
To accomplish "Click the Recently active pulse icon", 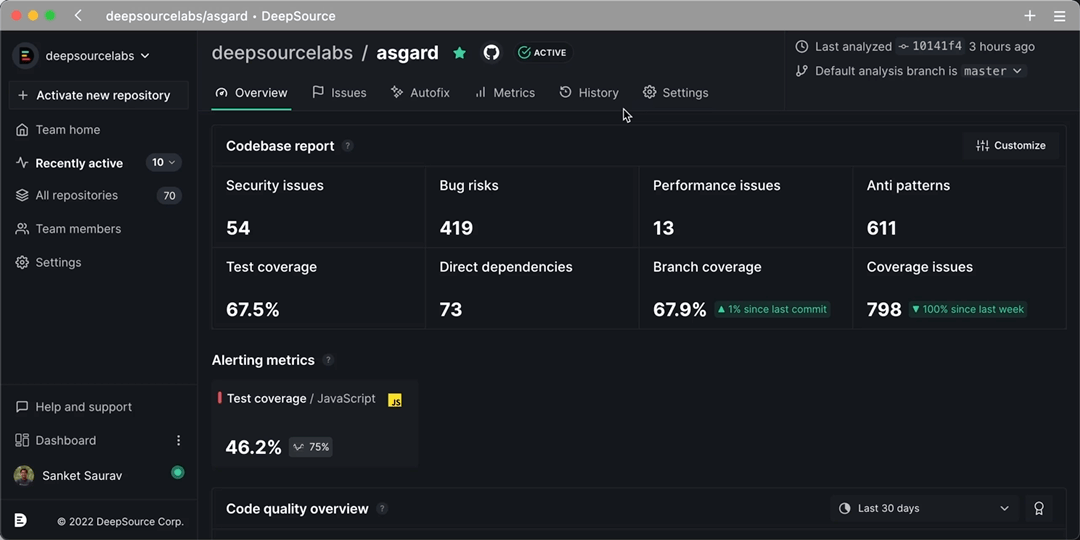I will pyautogui.click(x=22, y=163).
